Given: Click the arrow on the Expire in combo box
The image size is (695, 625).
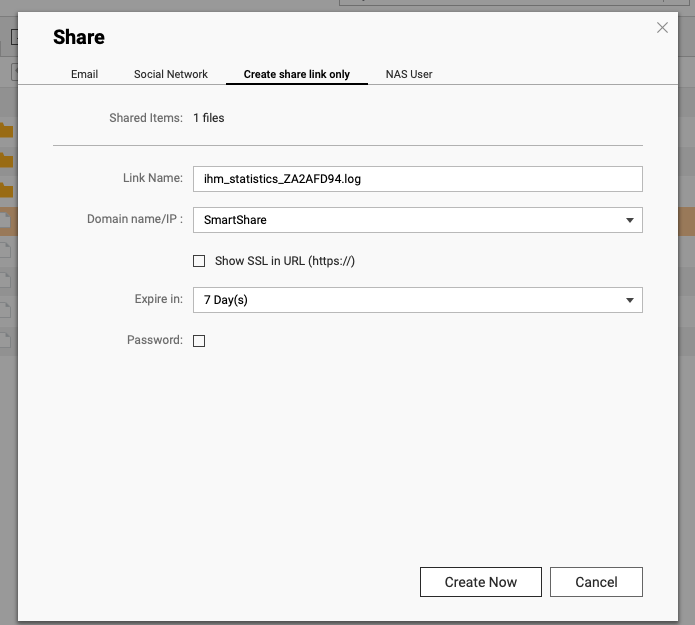Looking at the screenshot, I should coord(629,300).
